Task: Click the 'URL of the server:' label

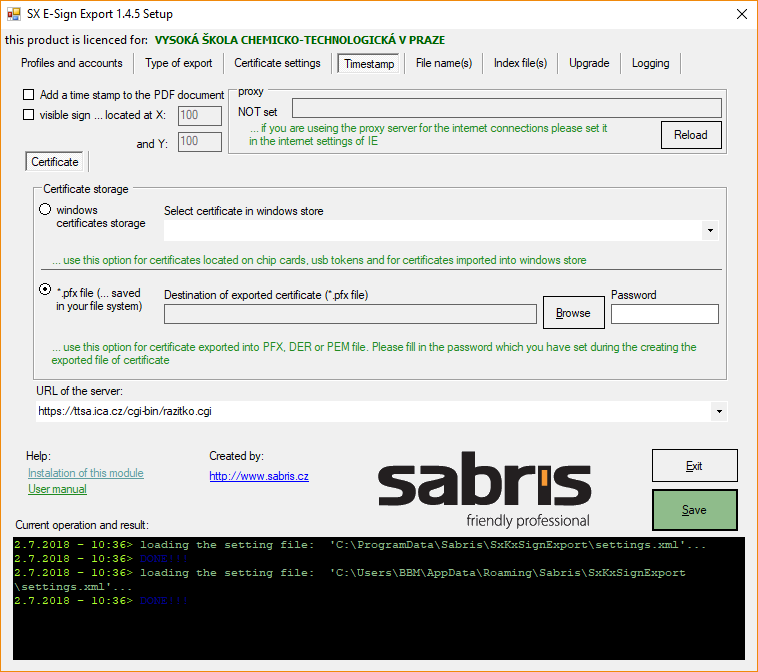Action: [79, 391]
